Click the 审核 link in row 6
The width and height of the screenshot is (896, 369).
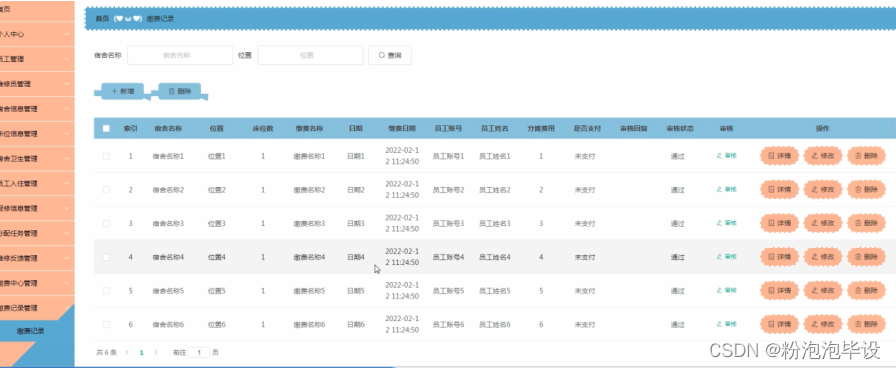coord(726,324)
